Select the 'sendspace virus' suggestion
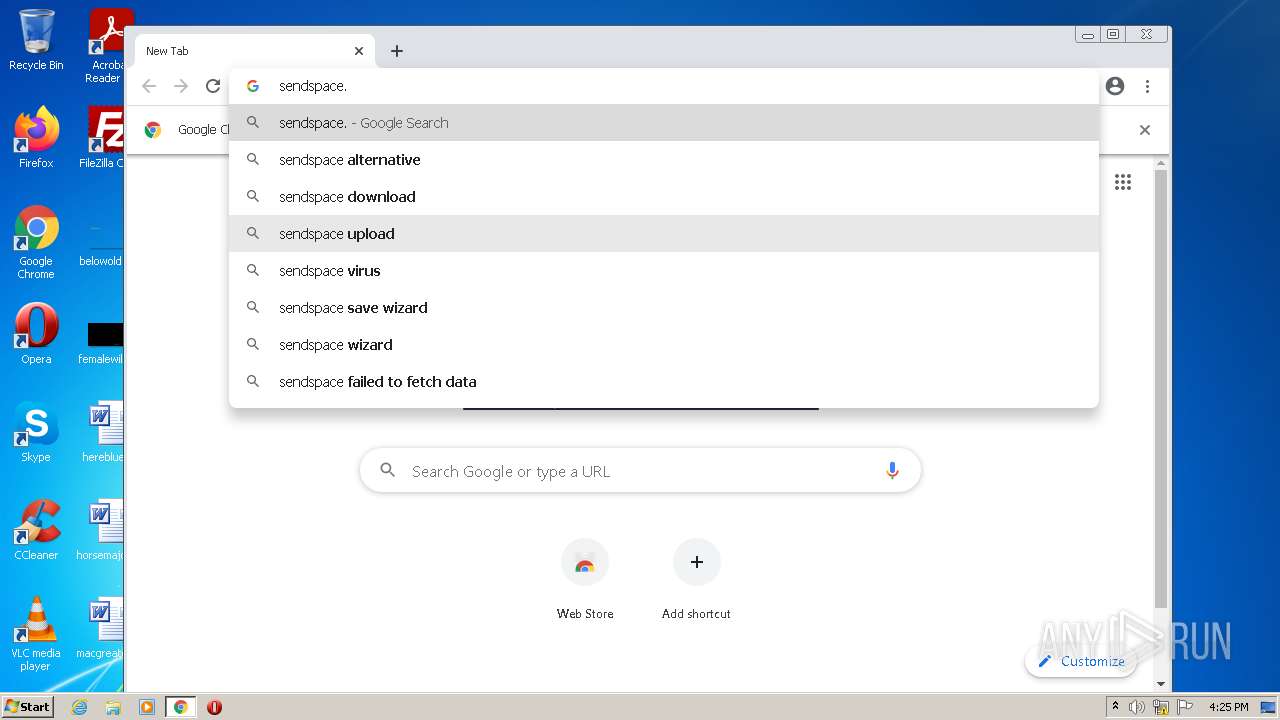The image size is (1280, 720). pos(664,271)
